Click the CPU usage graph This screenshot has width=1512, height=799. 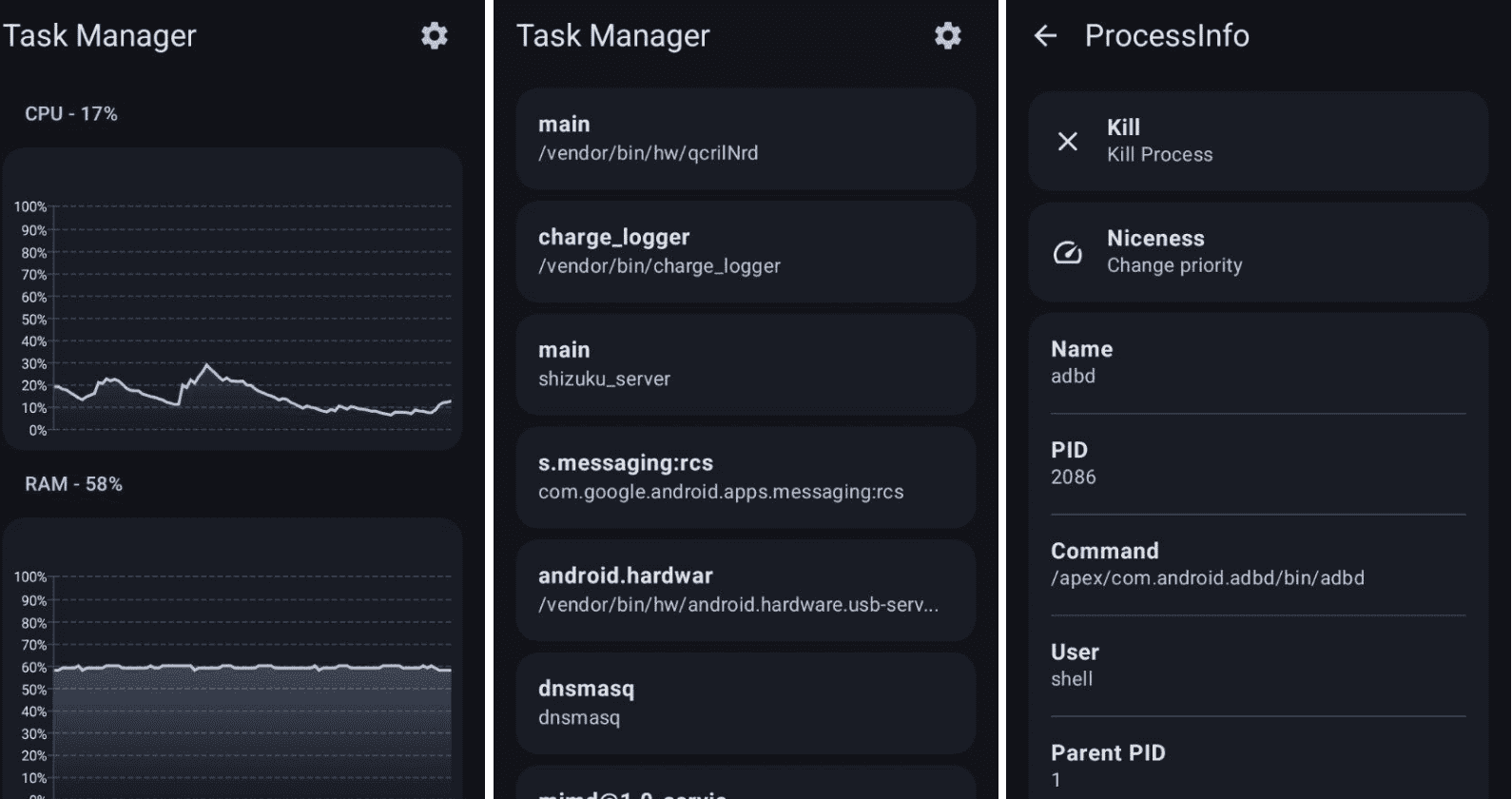pos(233,299)
